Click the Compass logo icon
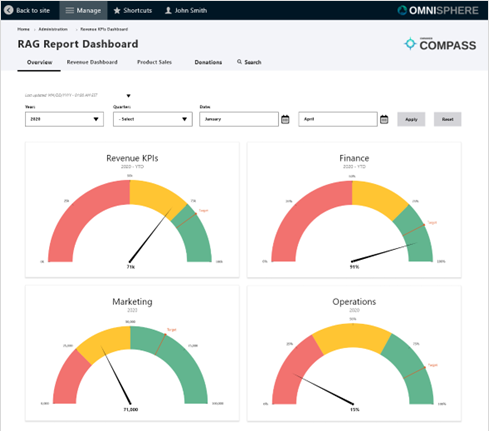The height and width of the screenshot is (431, 489). pyautogui.click(x=410, y=44)
